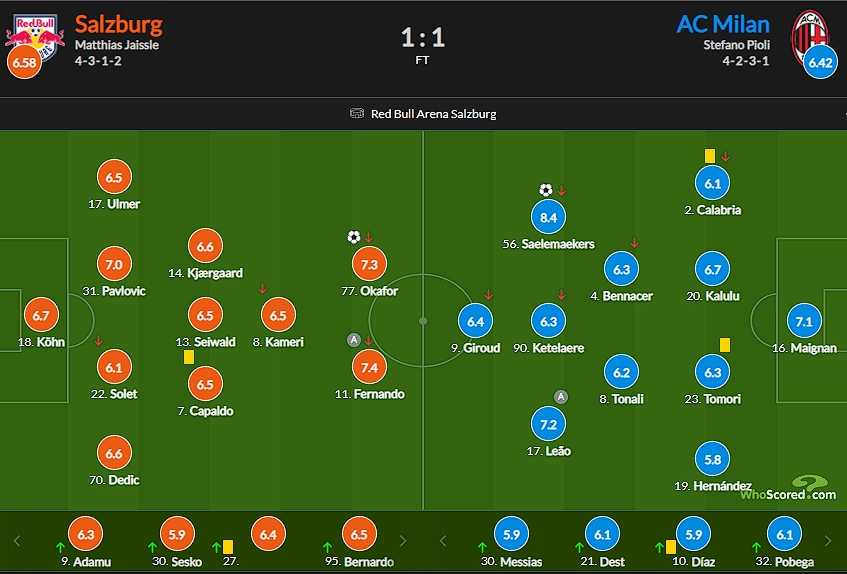Select Maignan's 7.1 rating circle
This screenshot has height=574, width=847.
point(804,321)
